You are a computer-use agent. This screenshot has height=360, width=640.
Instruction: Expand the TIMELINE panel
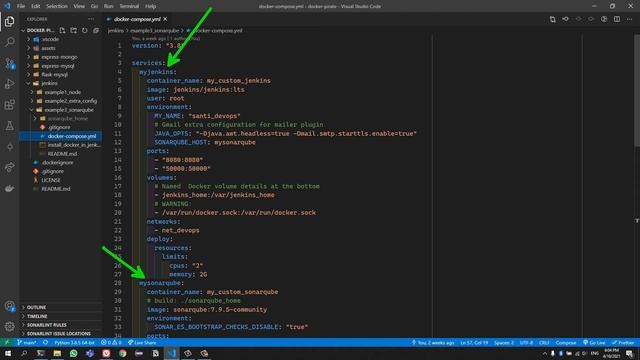60,316
